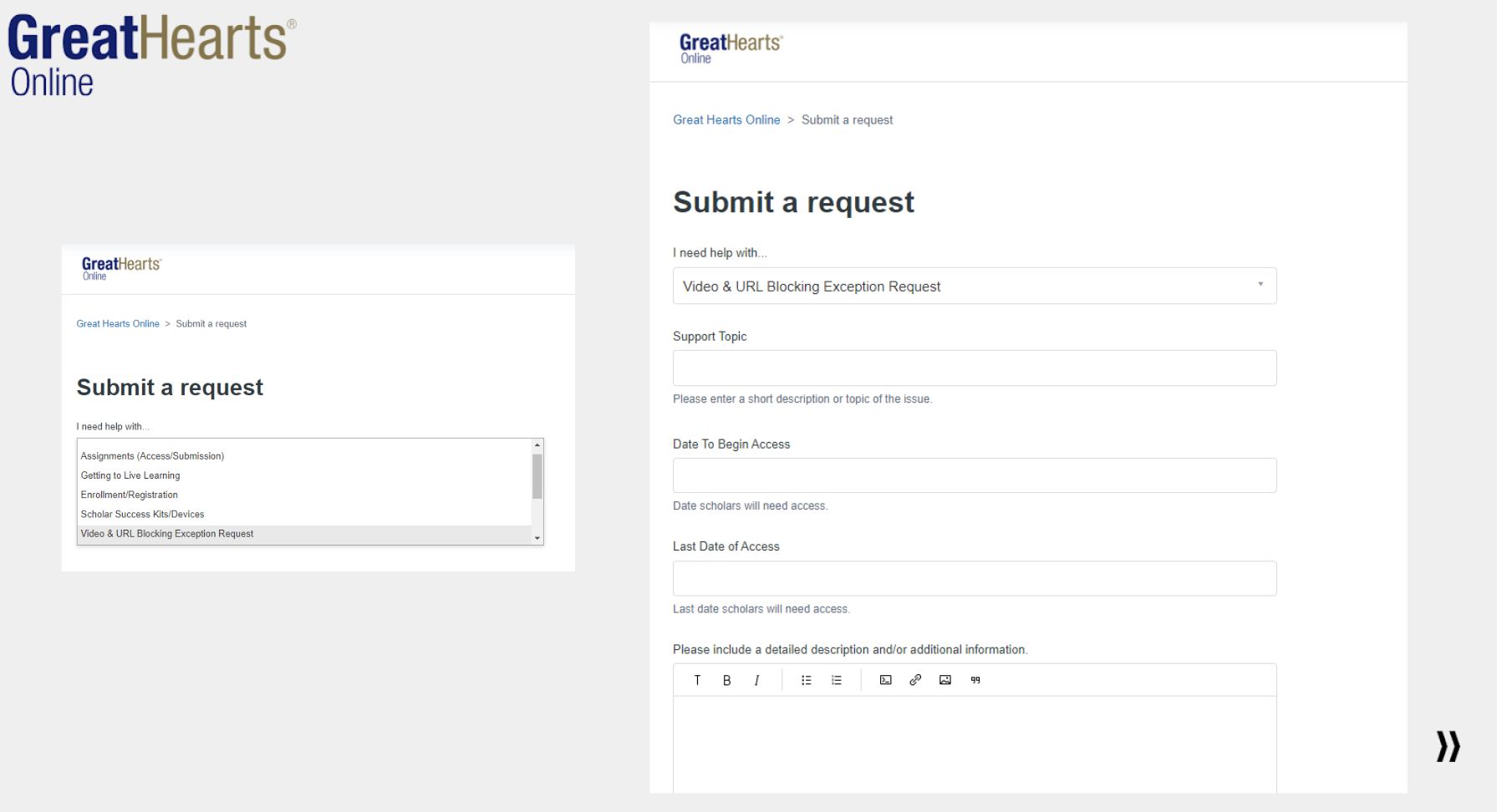Screen dimensions: 1497x812
Task: Select Assignments (Access/Submission) option
Action: coord(152,456)
